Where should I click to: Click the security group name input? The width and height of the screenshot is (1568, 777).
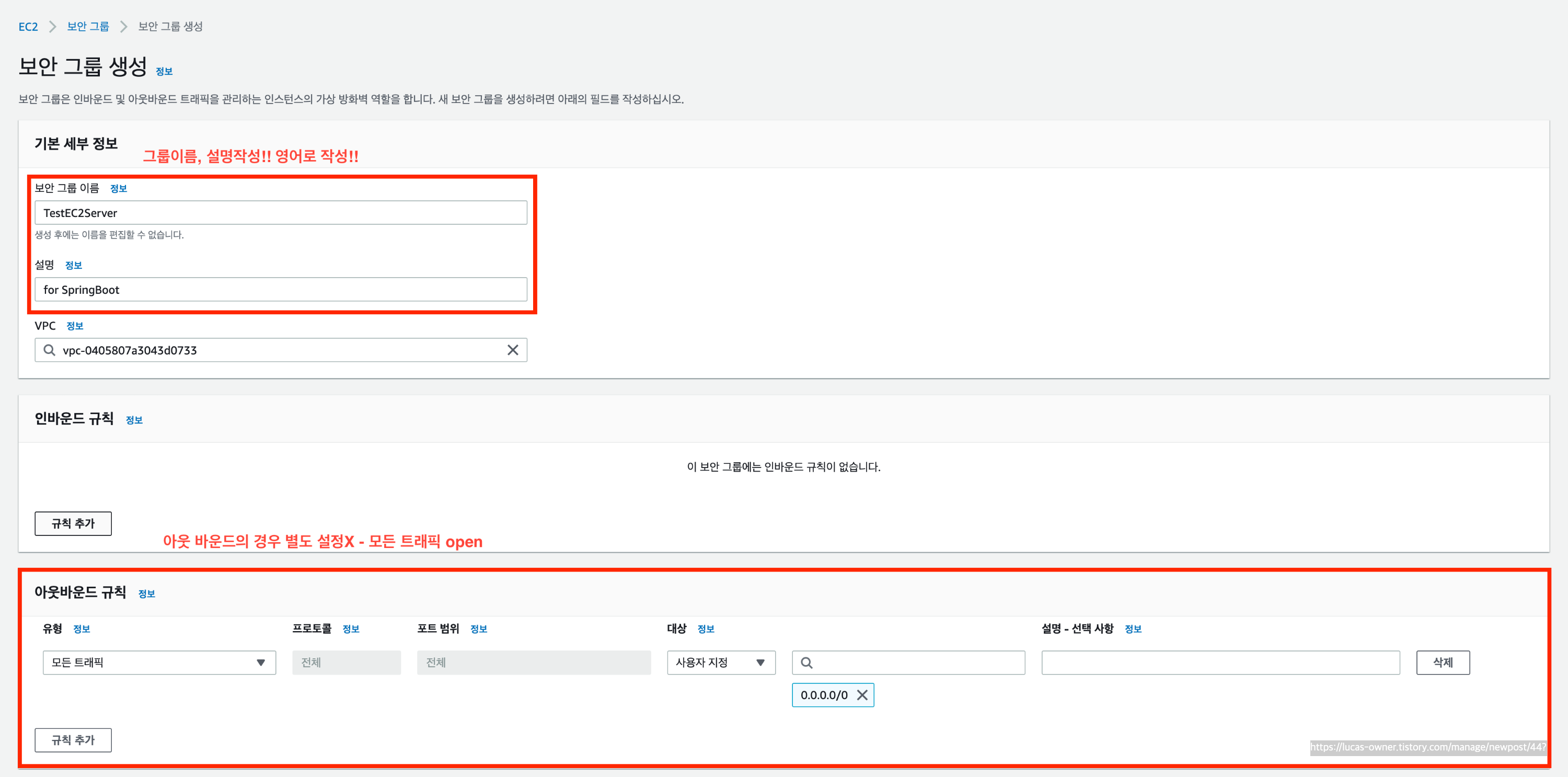click(x=280, y=212)
